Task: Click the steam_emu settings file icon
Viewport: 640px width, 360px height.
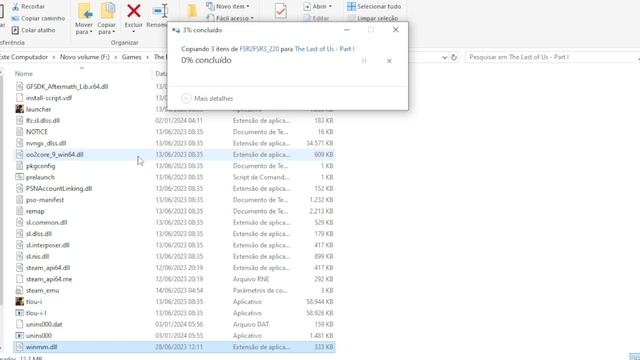Action: pos(20,291)
